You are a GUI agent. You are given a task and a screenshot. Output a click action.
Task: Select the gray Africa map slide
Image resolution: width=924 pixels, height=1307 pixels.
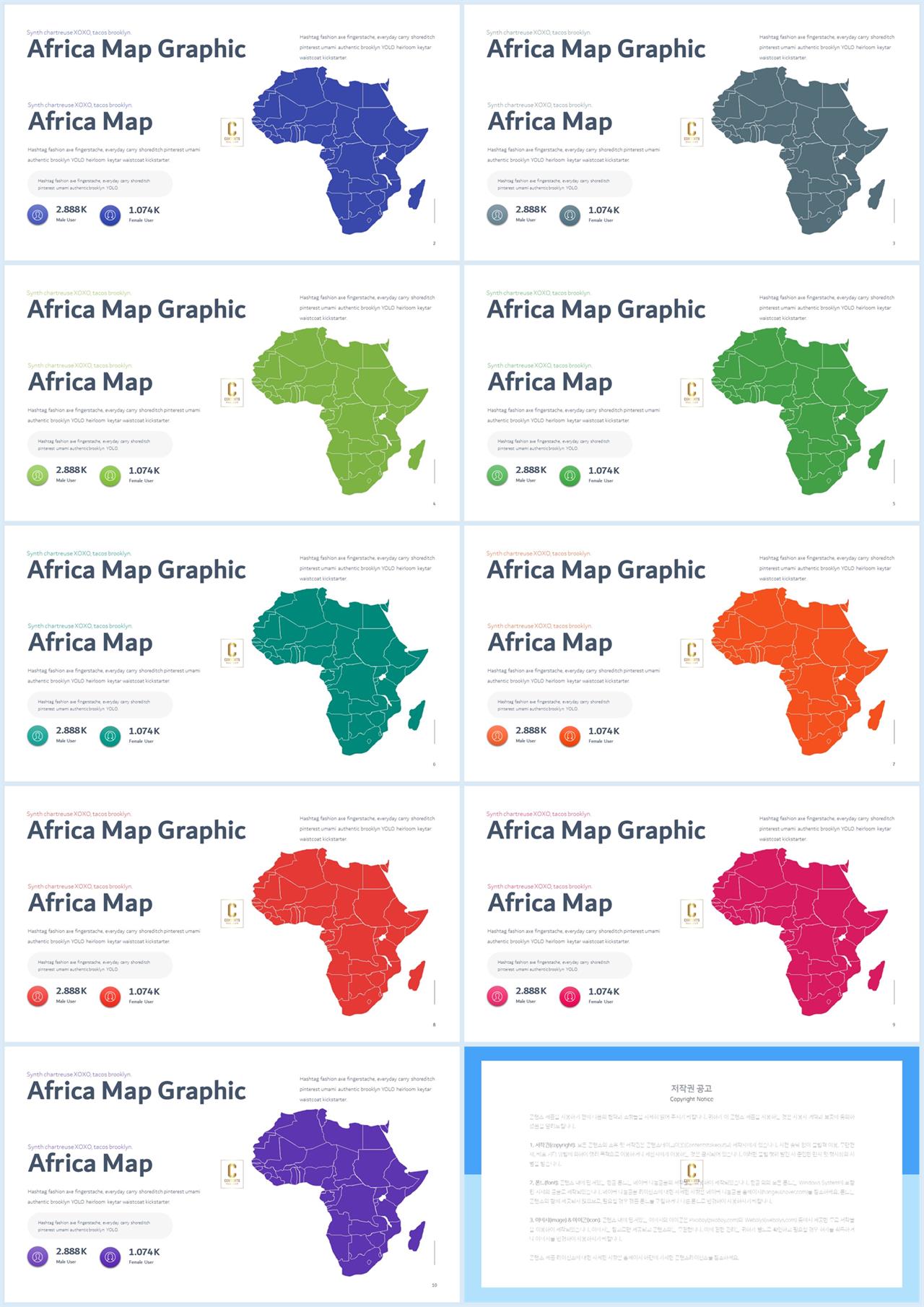[x=692, y=133]
